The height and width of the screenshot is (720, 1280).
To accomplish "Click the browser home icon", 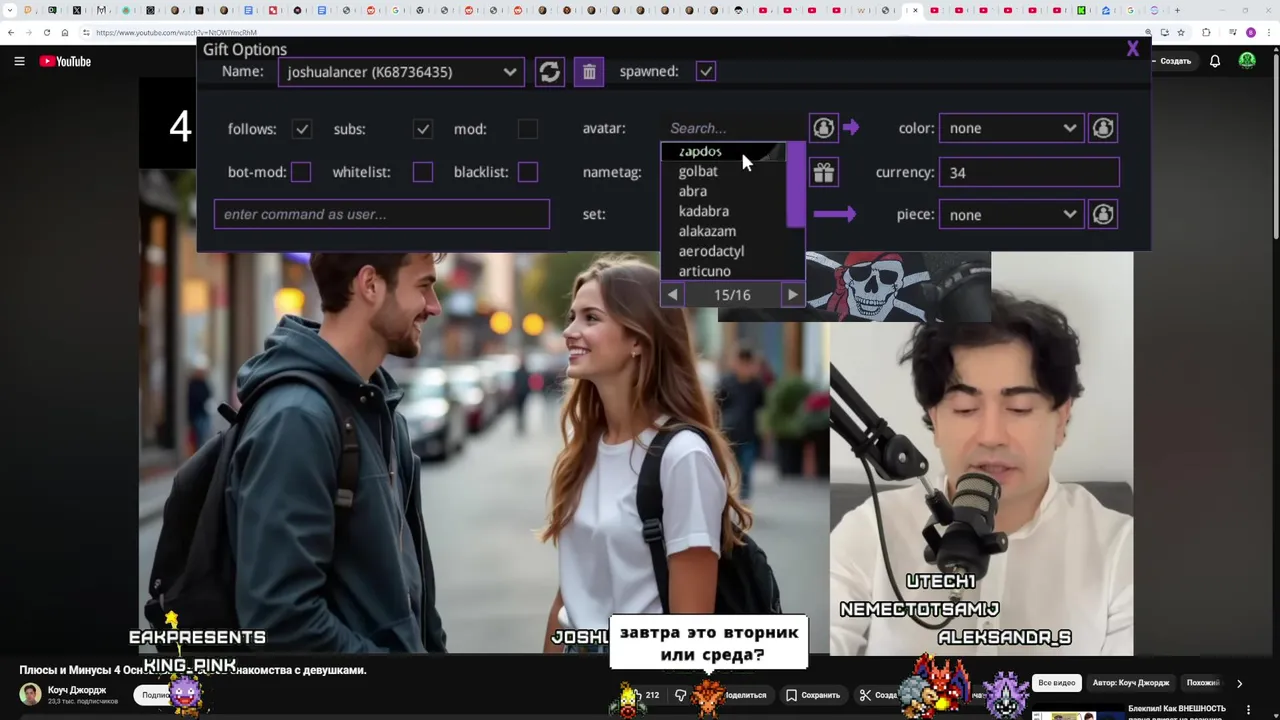I will click(x=64, y=32).
